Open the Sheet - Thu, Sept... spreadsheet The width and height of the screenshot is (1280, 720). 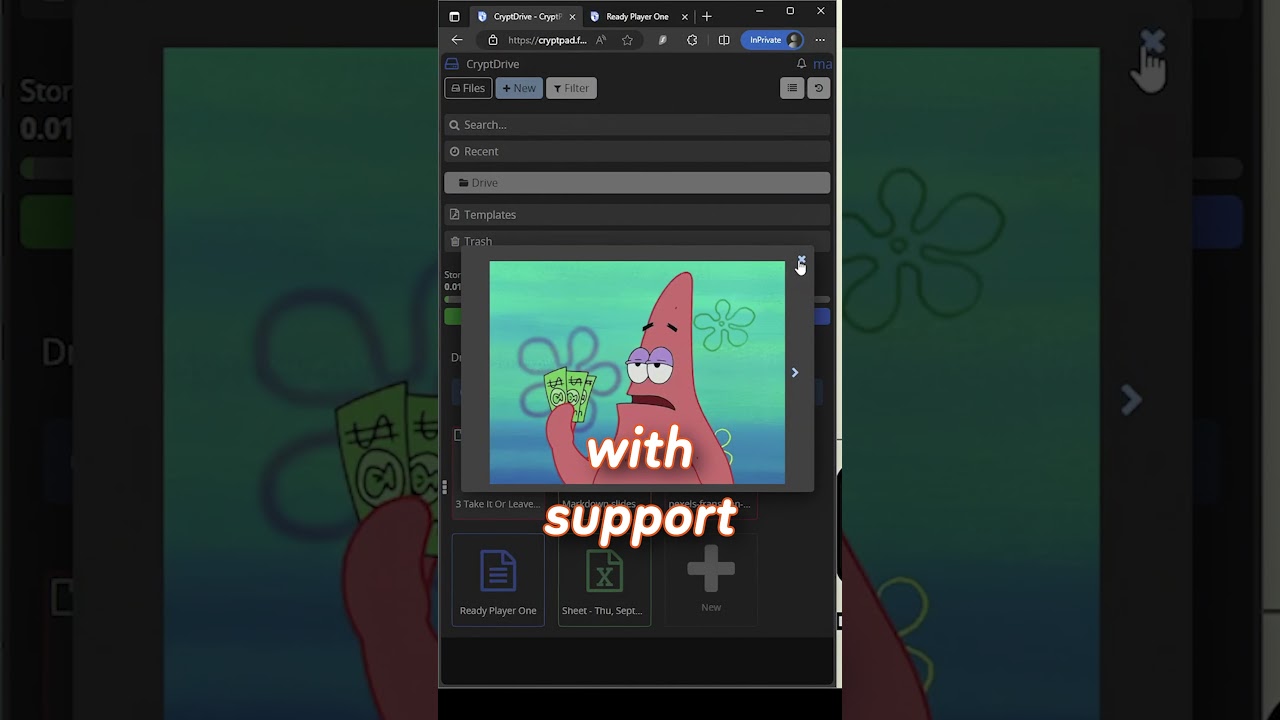tap(604, 580)
